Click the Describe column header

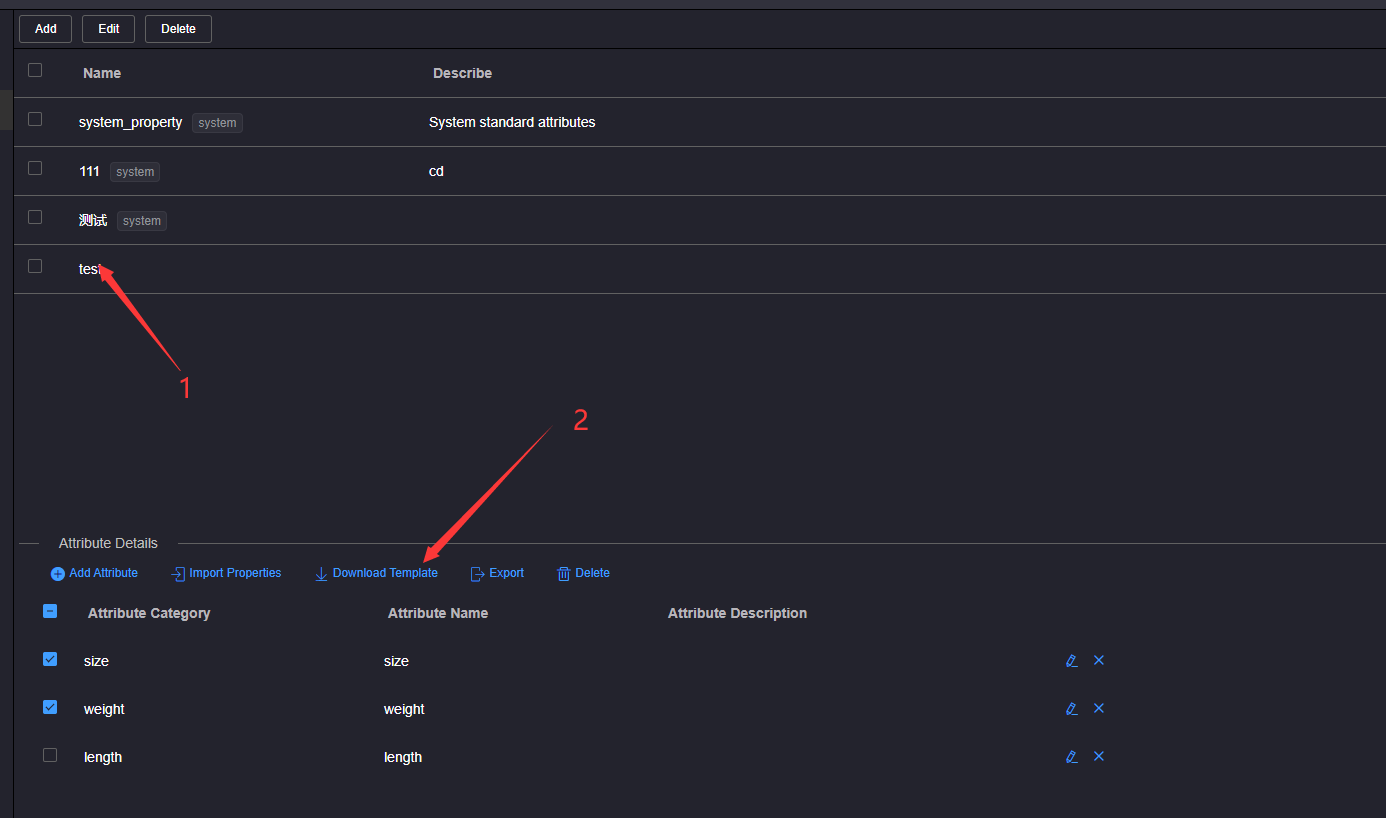point(462,73)
